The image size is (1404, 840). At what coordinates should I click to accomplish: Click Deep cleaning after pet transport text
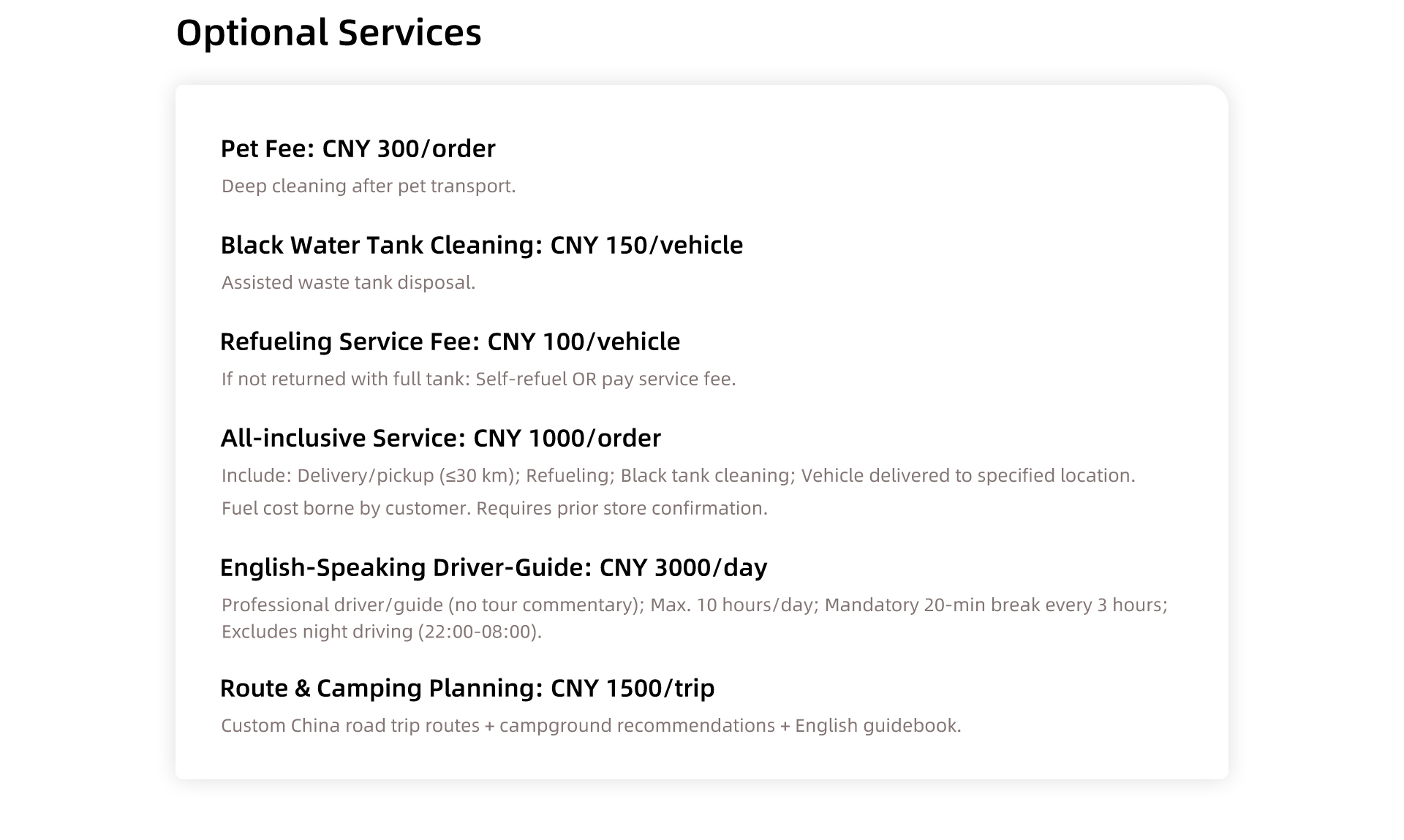369,186
